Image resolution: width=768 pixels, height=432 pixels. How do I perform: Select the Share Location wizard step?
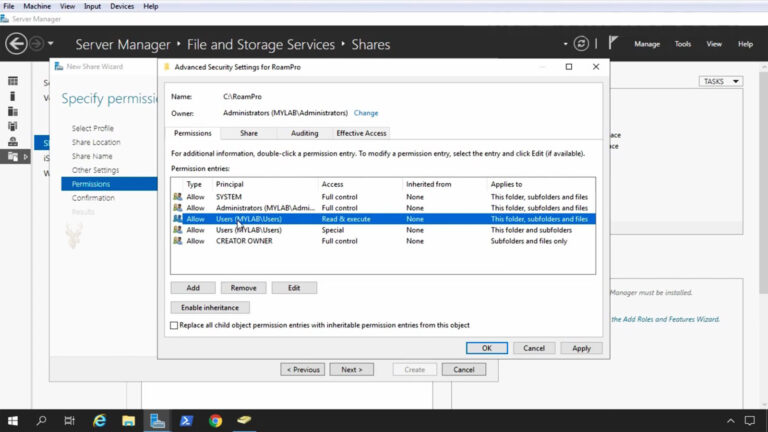click(x=96, y=142)
